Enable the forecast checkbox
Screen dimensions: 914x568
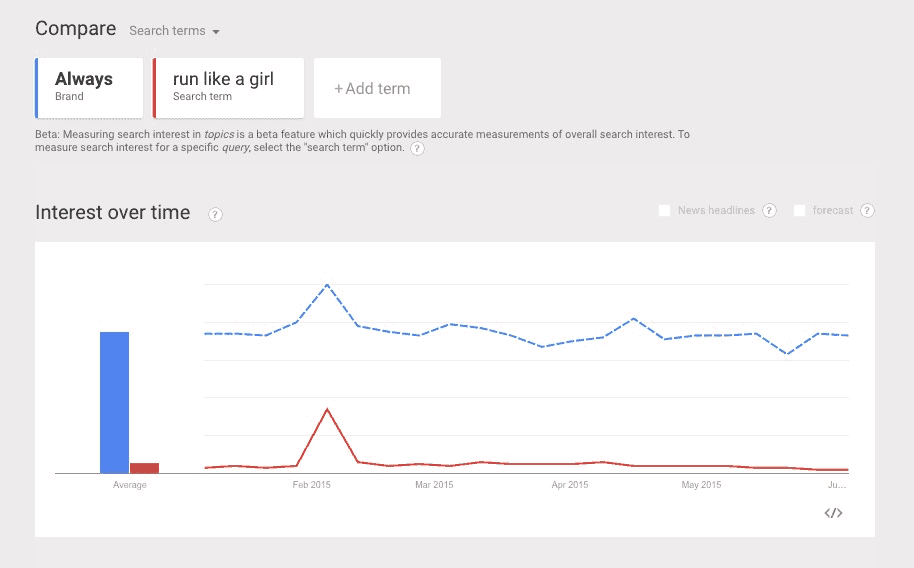(x=799, y=211)
